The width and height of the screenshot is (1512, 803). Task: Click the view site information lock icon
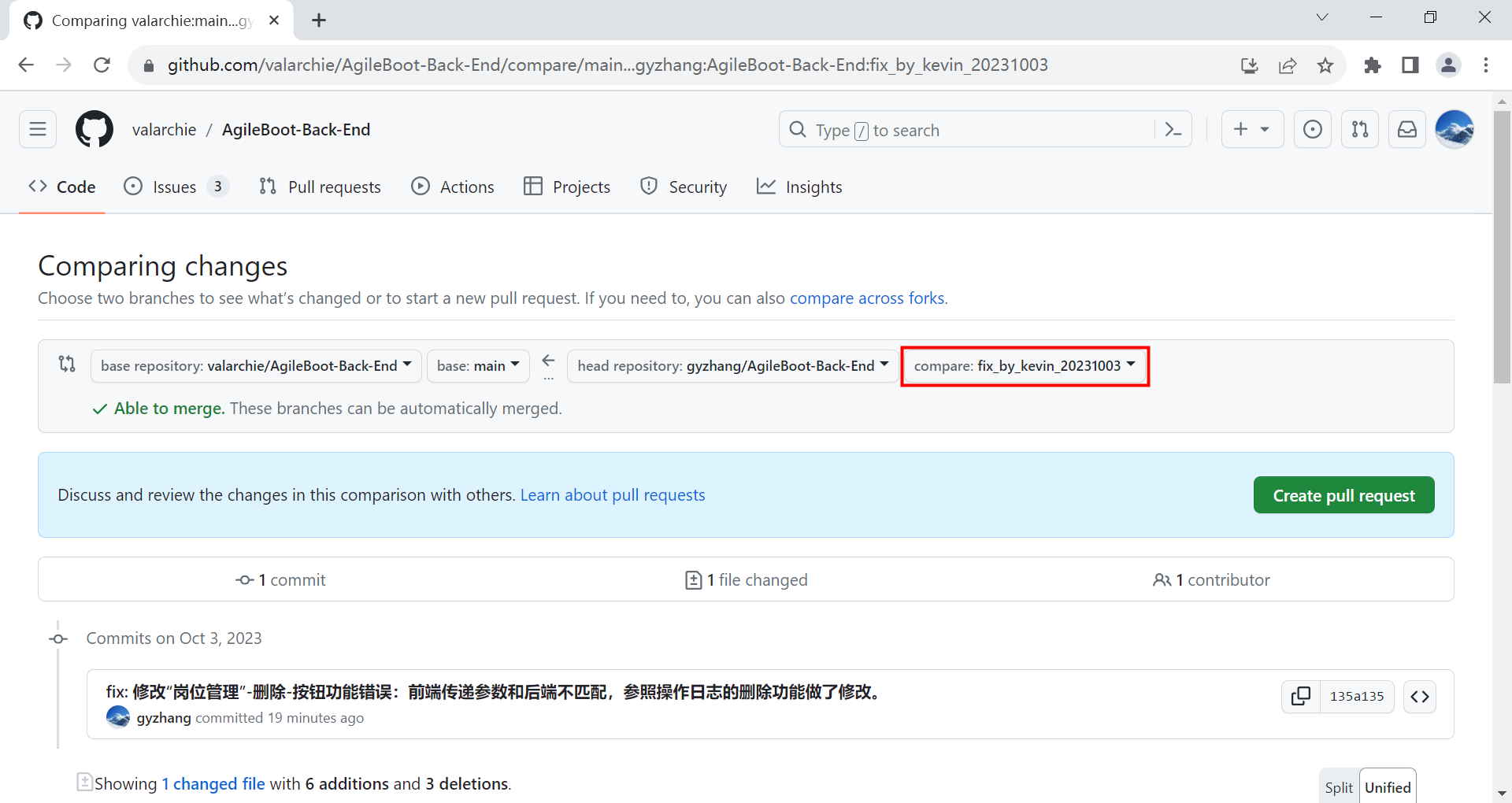click(149, 65)
